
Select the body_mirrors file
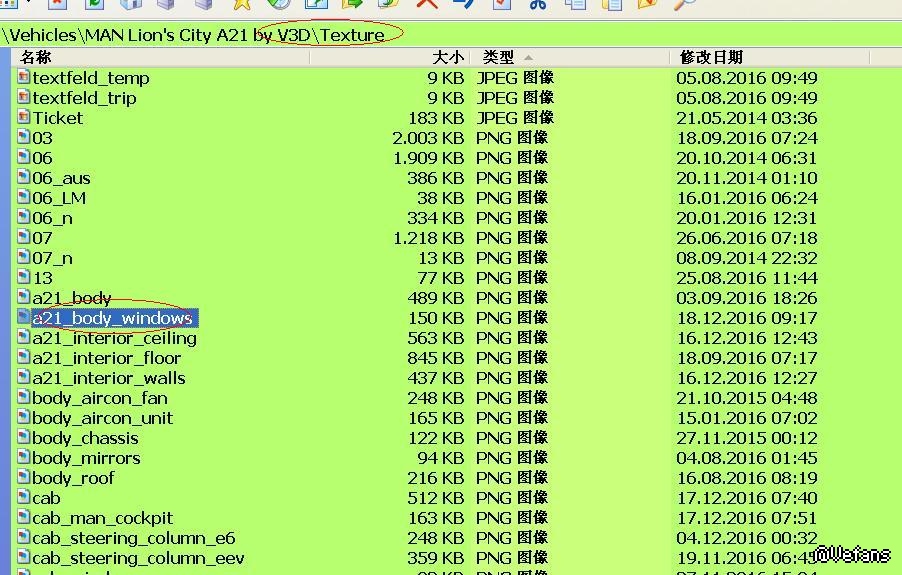(86, 458)
